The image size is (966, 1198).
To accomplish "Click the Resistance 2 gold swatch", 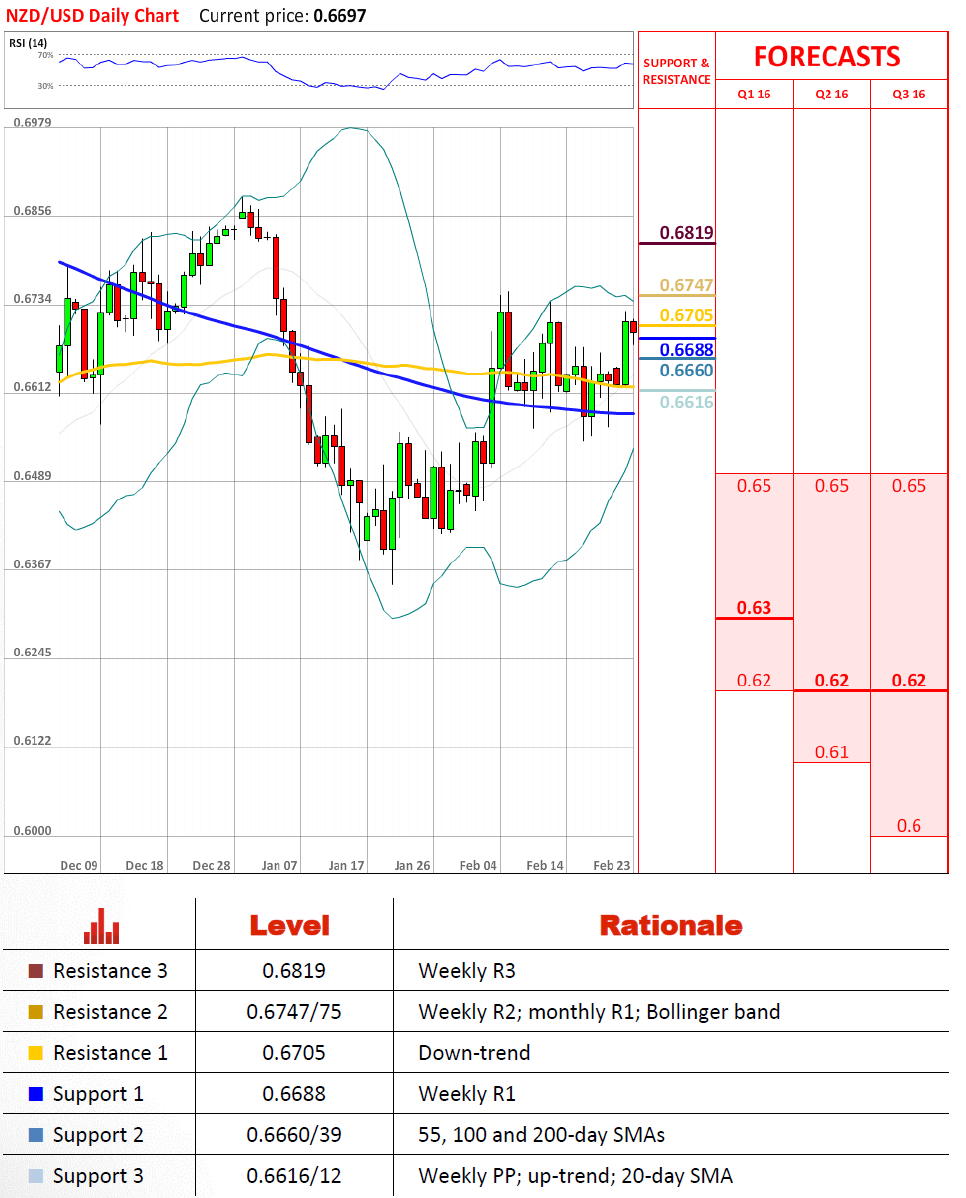I will 35,1012.
